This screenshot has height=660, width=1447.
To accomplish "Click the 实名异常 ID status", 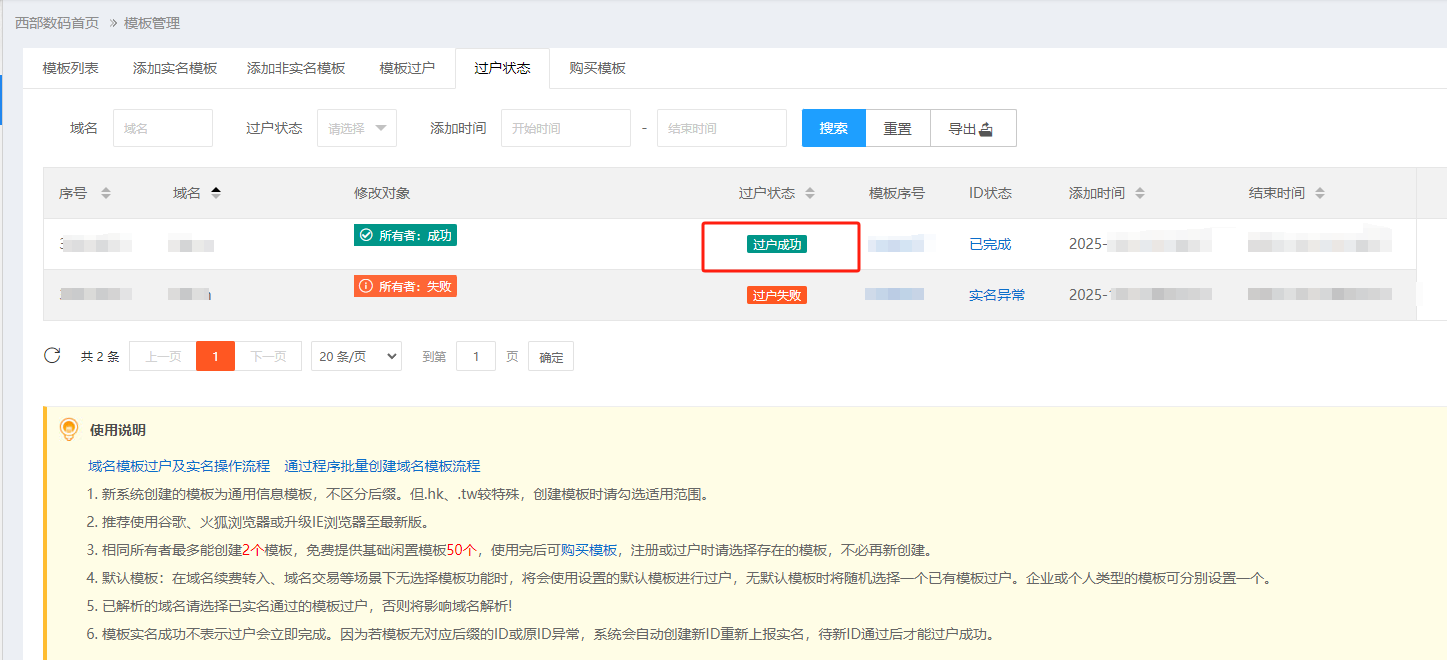I will pos(997,295).
